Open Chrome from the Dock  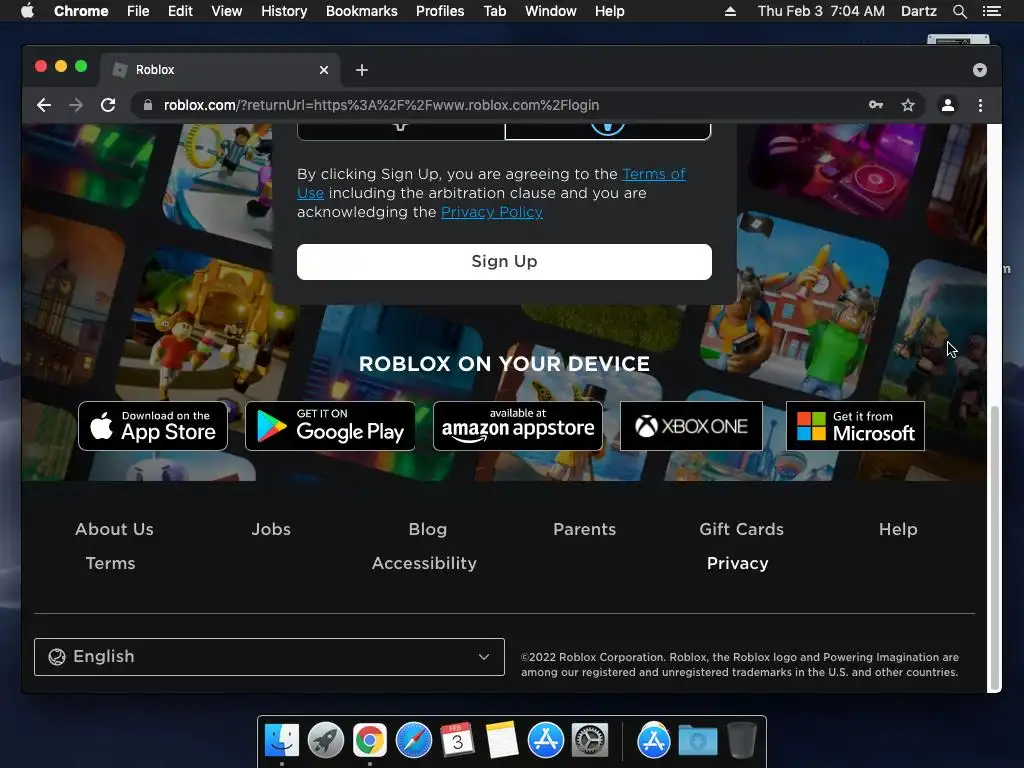370,741
